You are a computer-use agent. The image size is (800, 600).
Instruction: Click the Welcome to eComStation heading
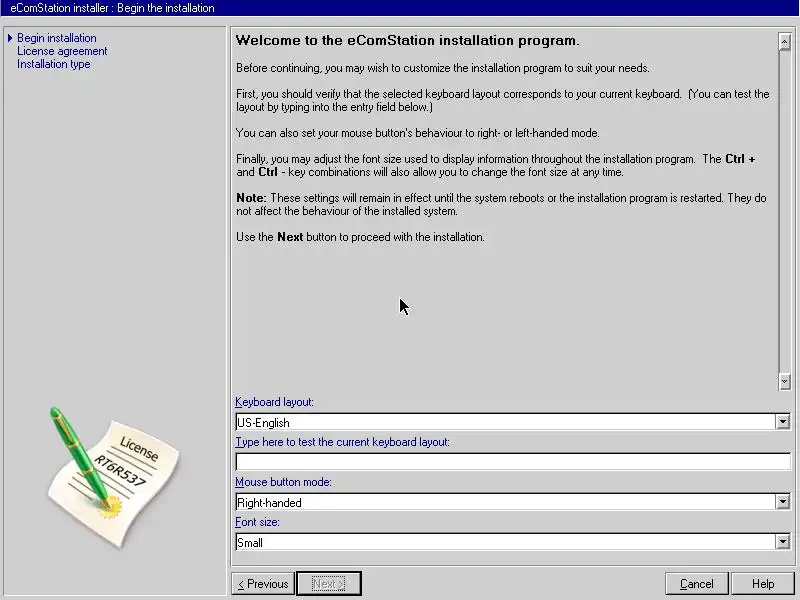click(x=407, y=40)
